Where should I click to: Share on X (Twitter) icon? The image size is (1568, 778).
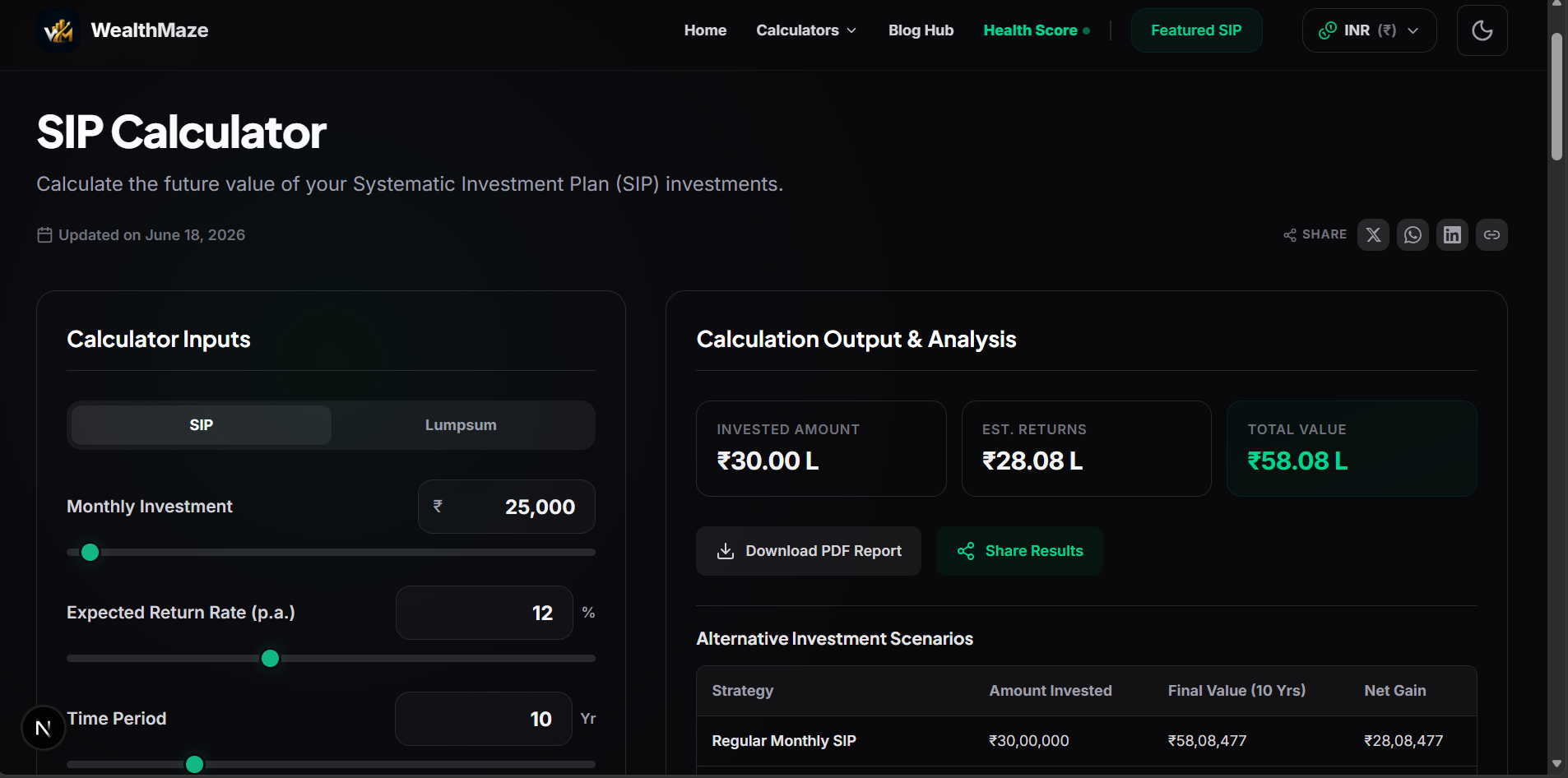[x=1373, y=235]
